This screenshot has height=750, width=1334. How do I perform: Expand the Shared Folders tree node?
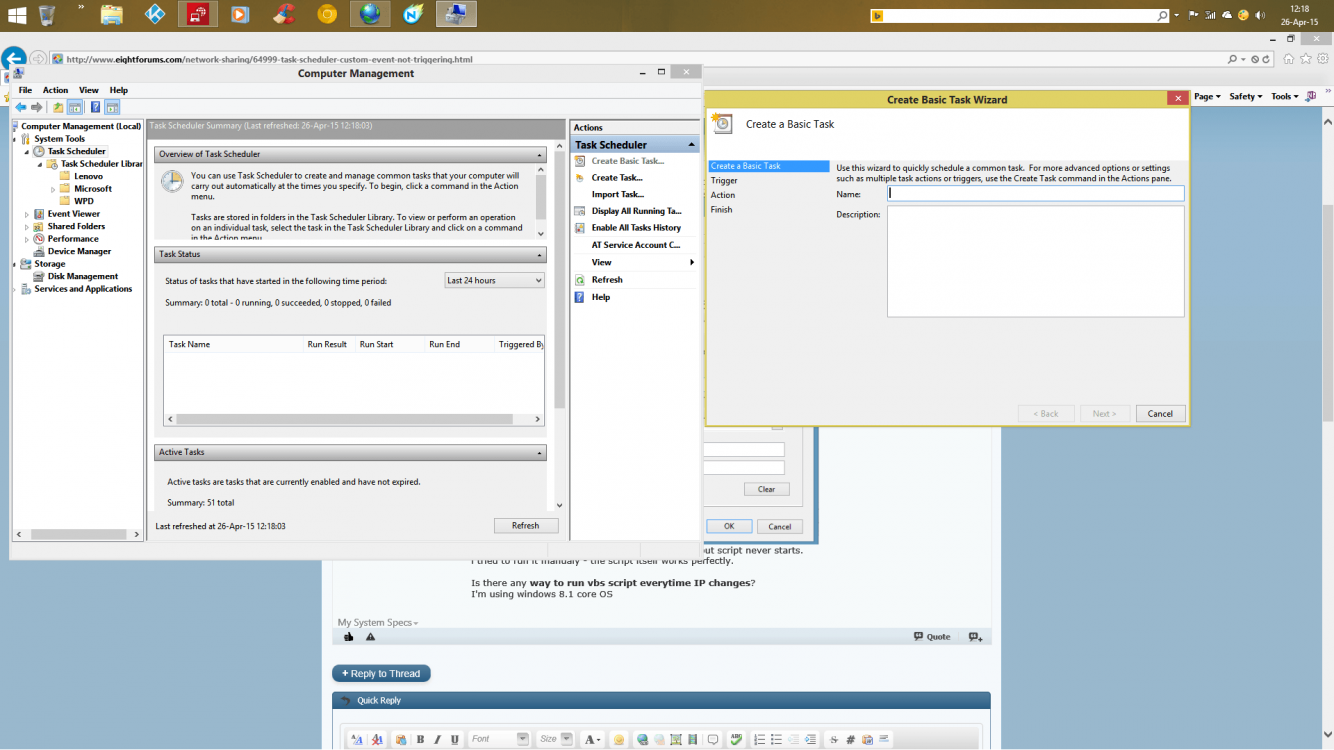click(27, 226)
